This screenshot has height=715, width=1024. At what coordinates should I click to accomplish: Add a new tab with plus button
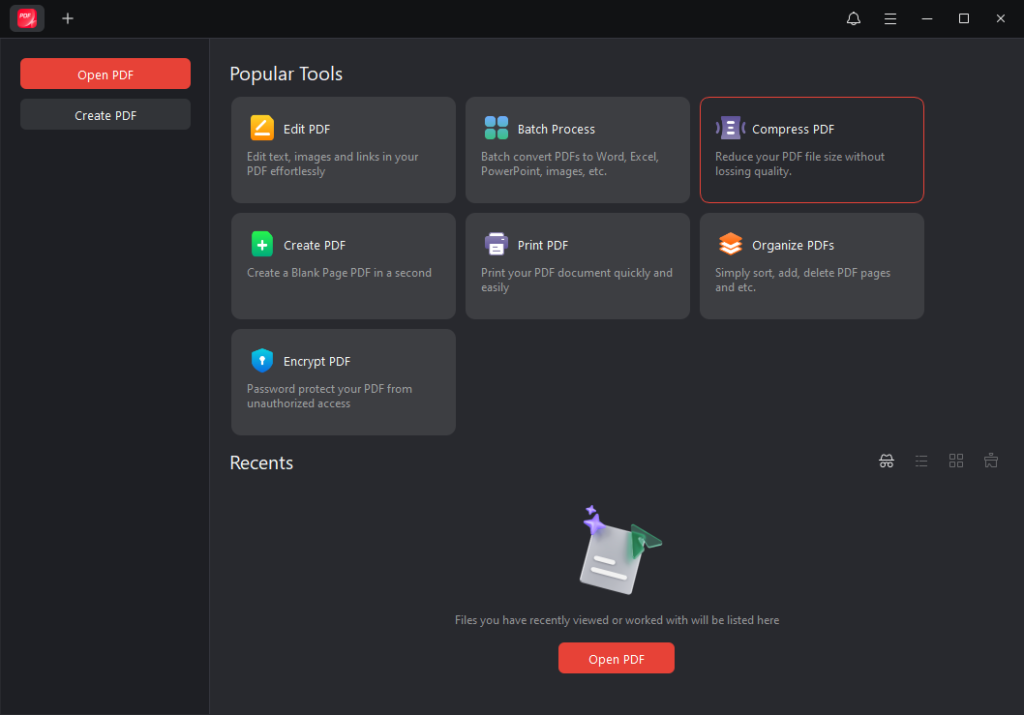coord(68,18)
